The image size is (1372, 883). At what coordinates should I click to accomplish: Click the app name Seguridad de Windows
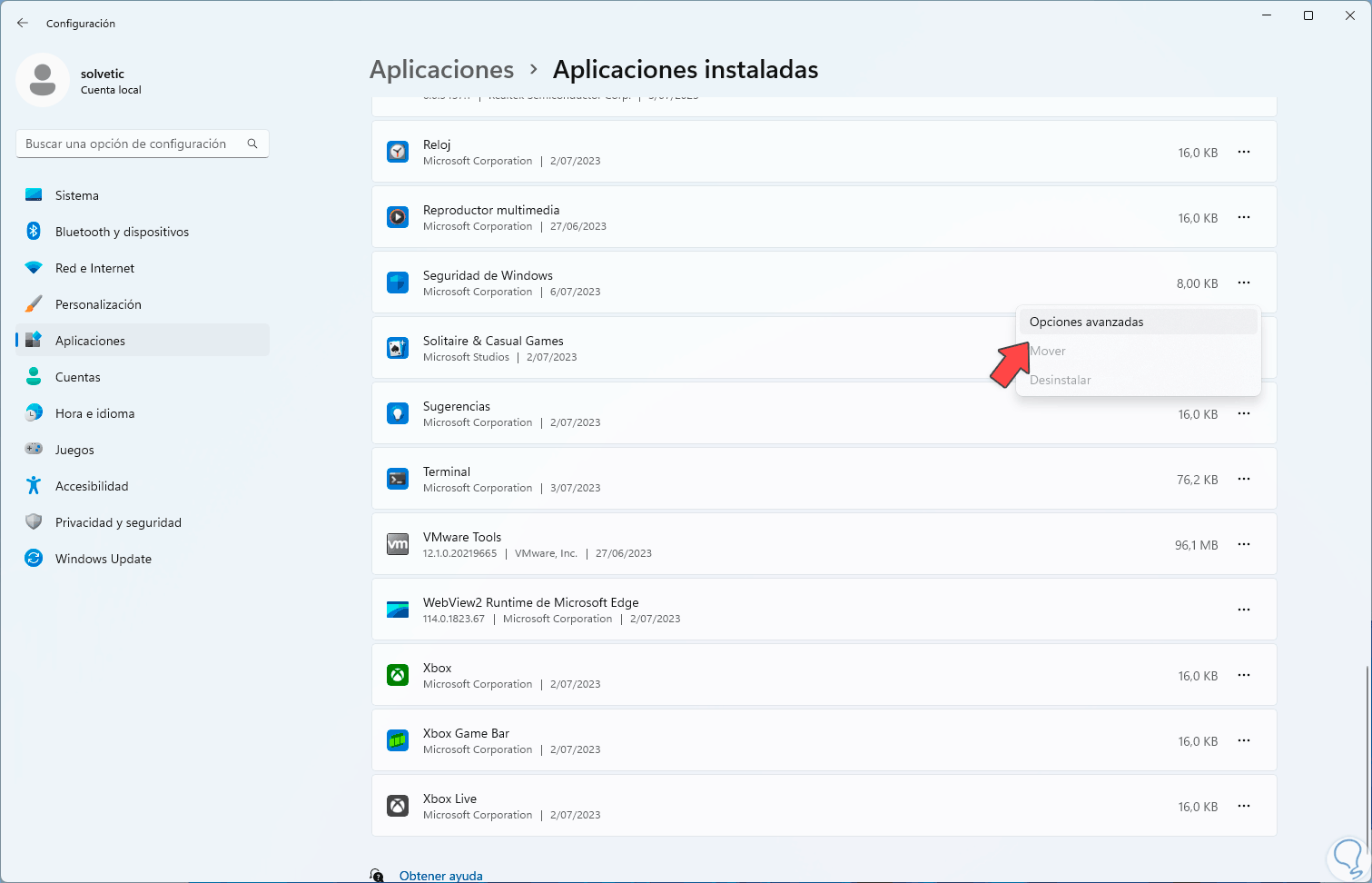tap(488, 275)
